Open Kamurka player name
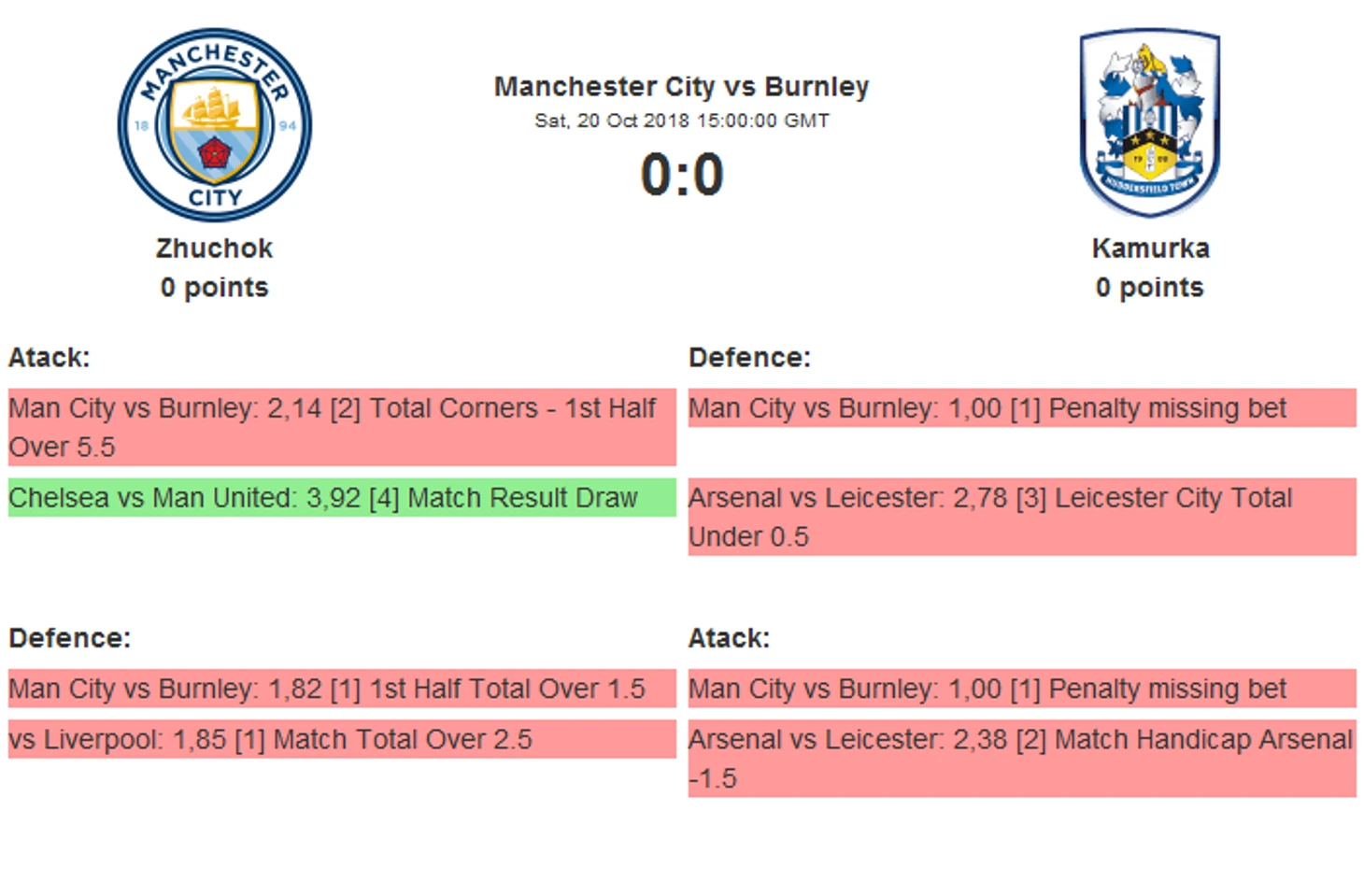1364x896 pixels. pos(1150,249)
